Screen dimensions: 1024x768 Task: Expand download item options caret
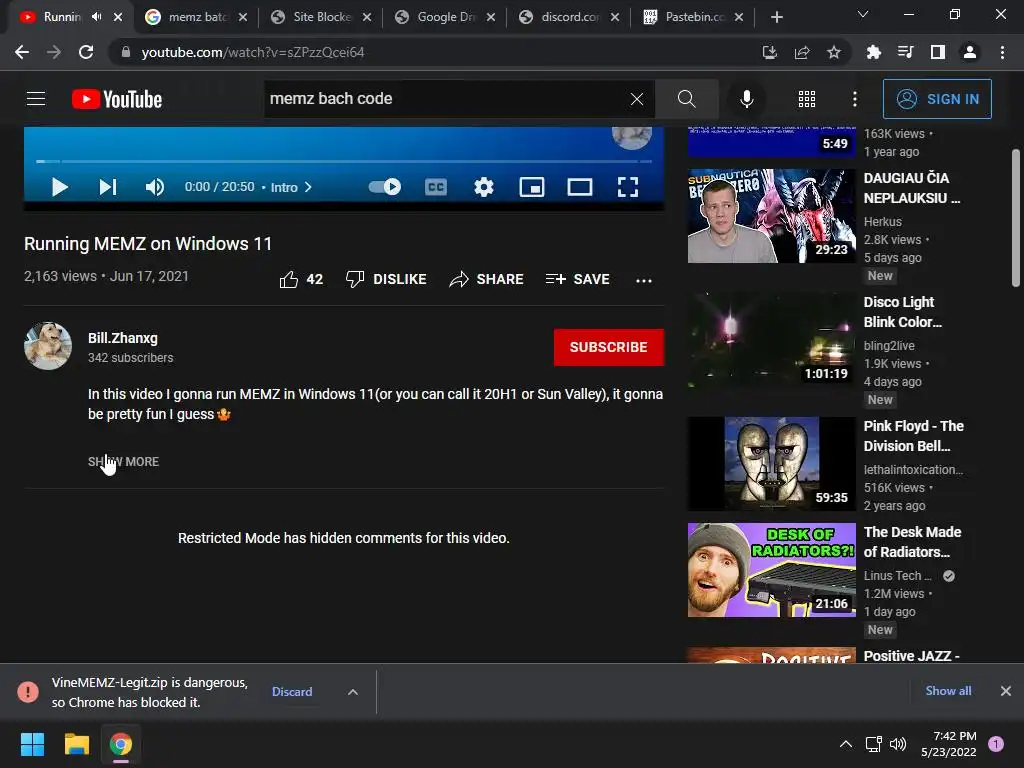[x=353, y=692]
